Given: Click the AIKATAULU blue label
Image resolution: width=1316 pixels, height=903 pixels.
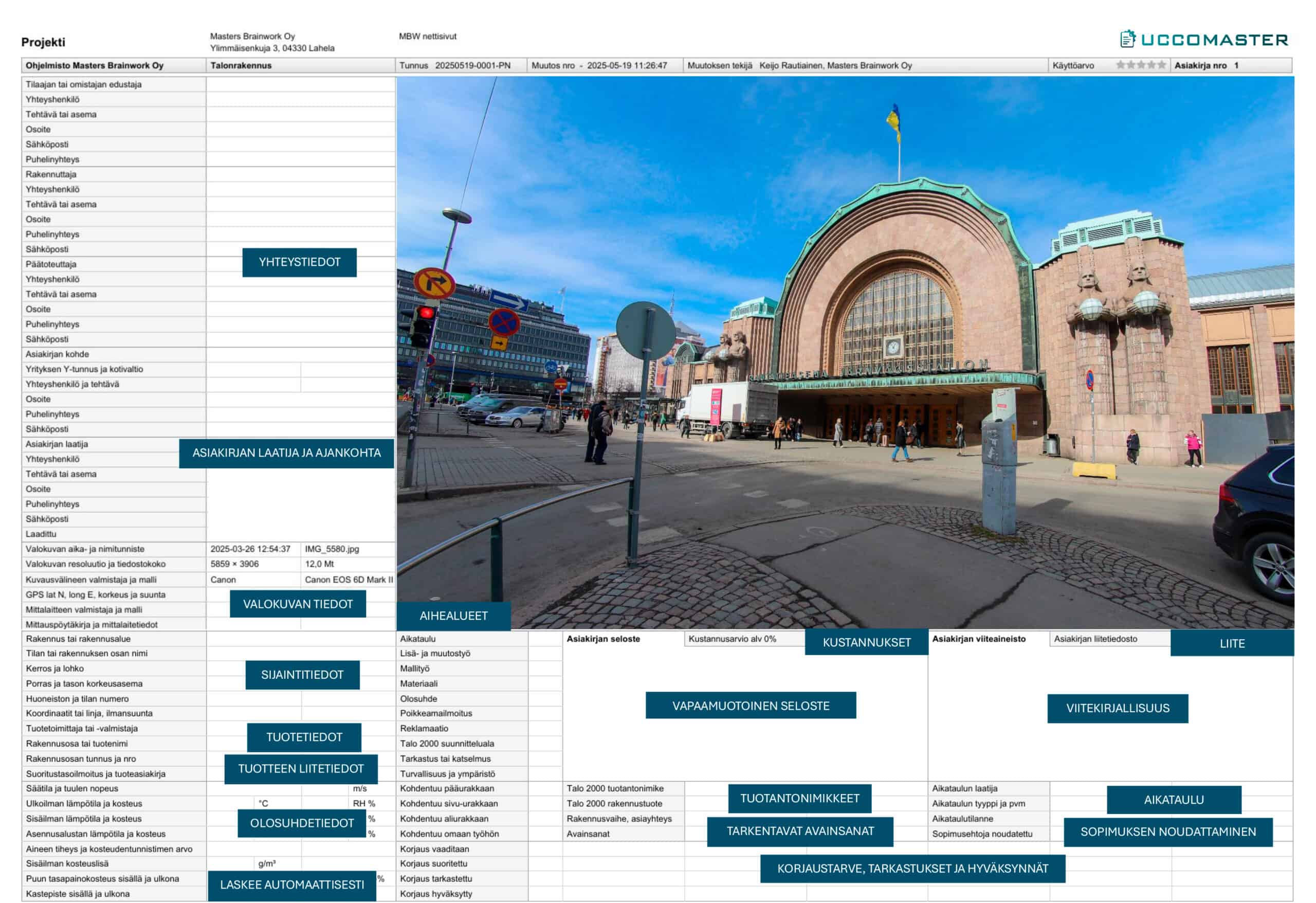Looking at the screenshot, I should tap(1173, 800).
